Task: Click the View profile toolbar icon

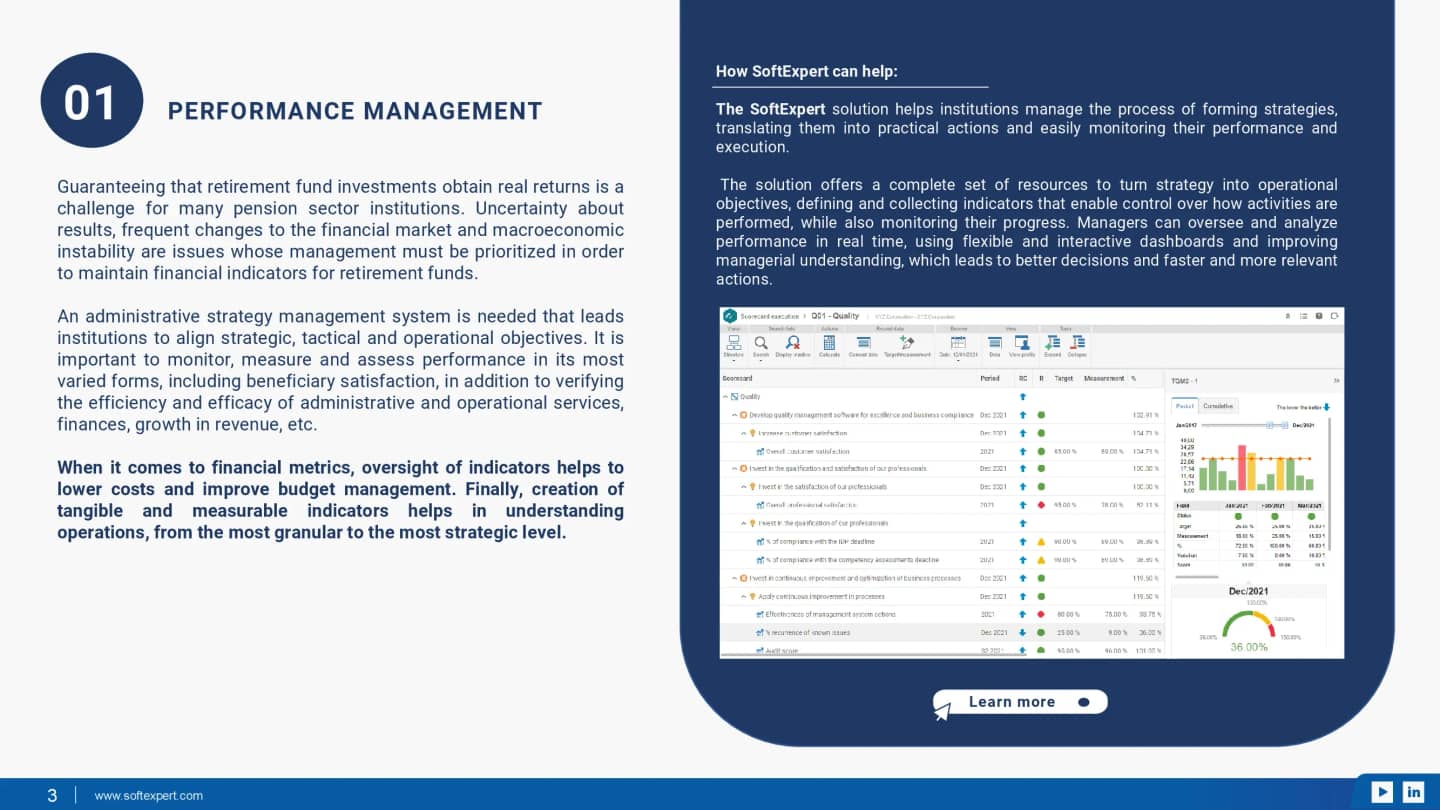Action: pos(1022,342)
